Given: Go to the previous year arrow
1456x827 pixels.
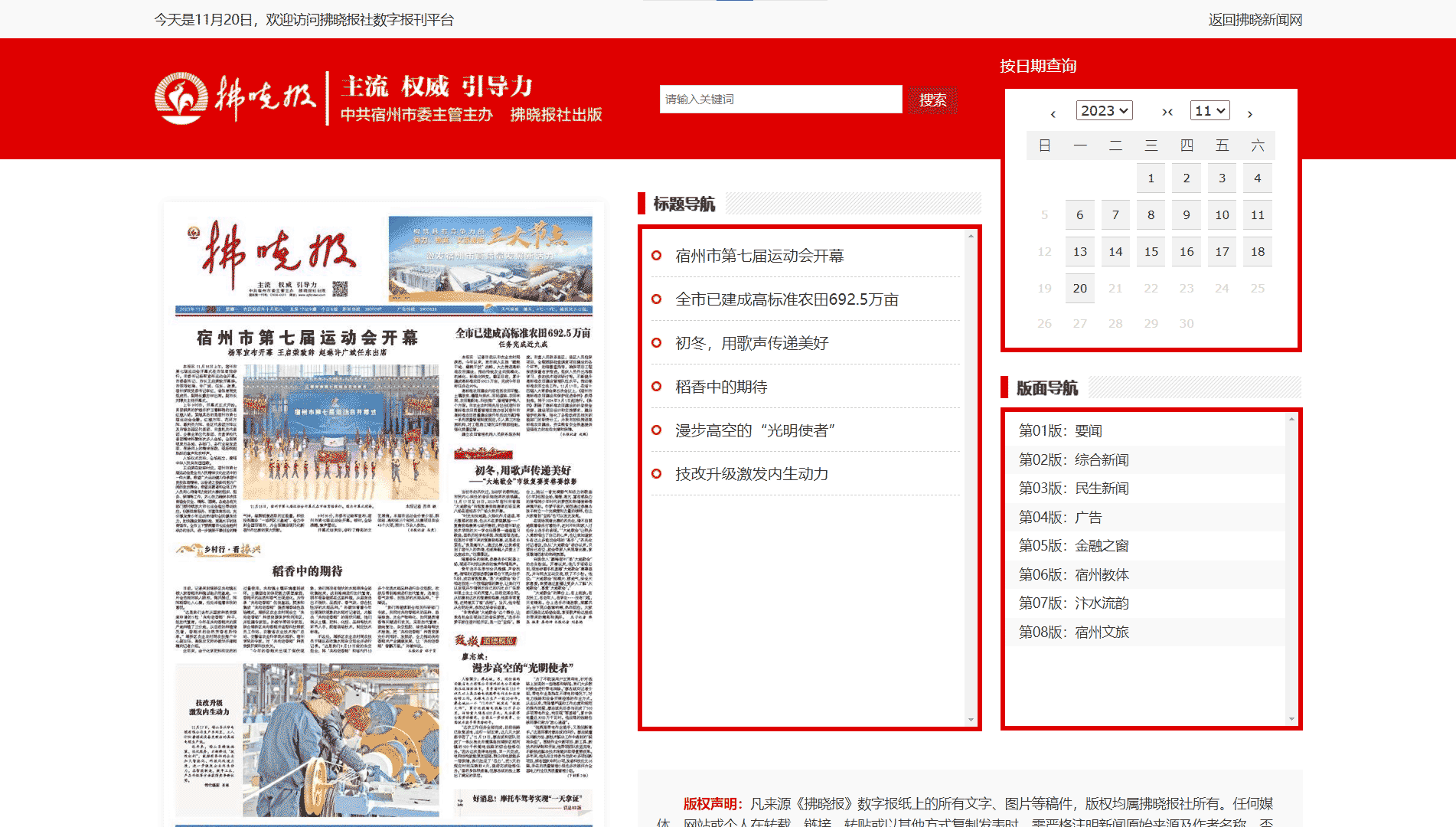Looking at the screenshot, I should tap(1053, 114).
